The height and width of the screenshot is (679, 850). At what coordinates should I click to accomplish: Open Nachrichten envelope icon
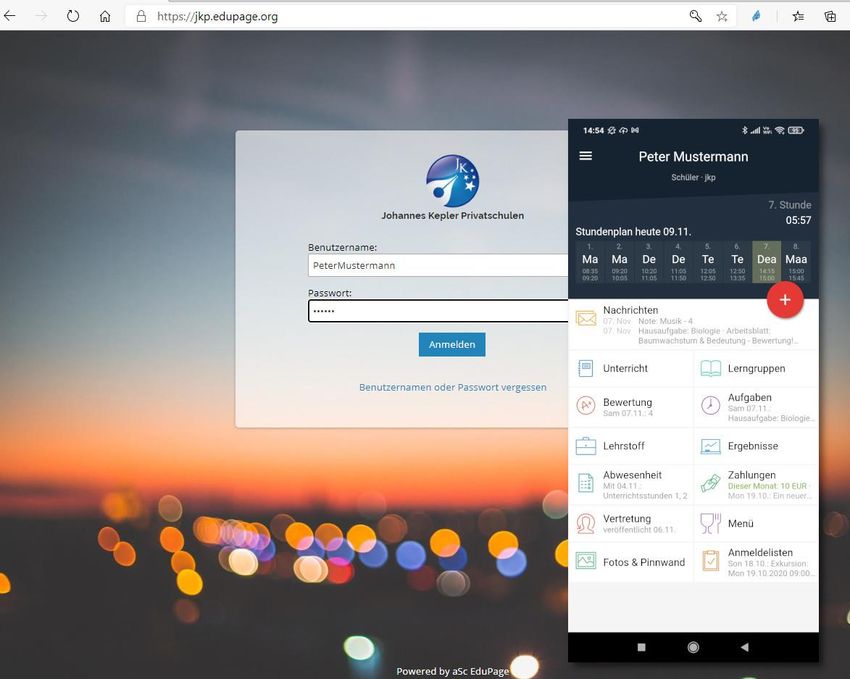pos(586,319)
